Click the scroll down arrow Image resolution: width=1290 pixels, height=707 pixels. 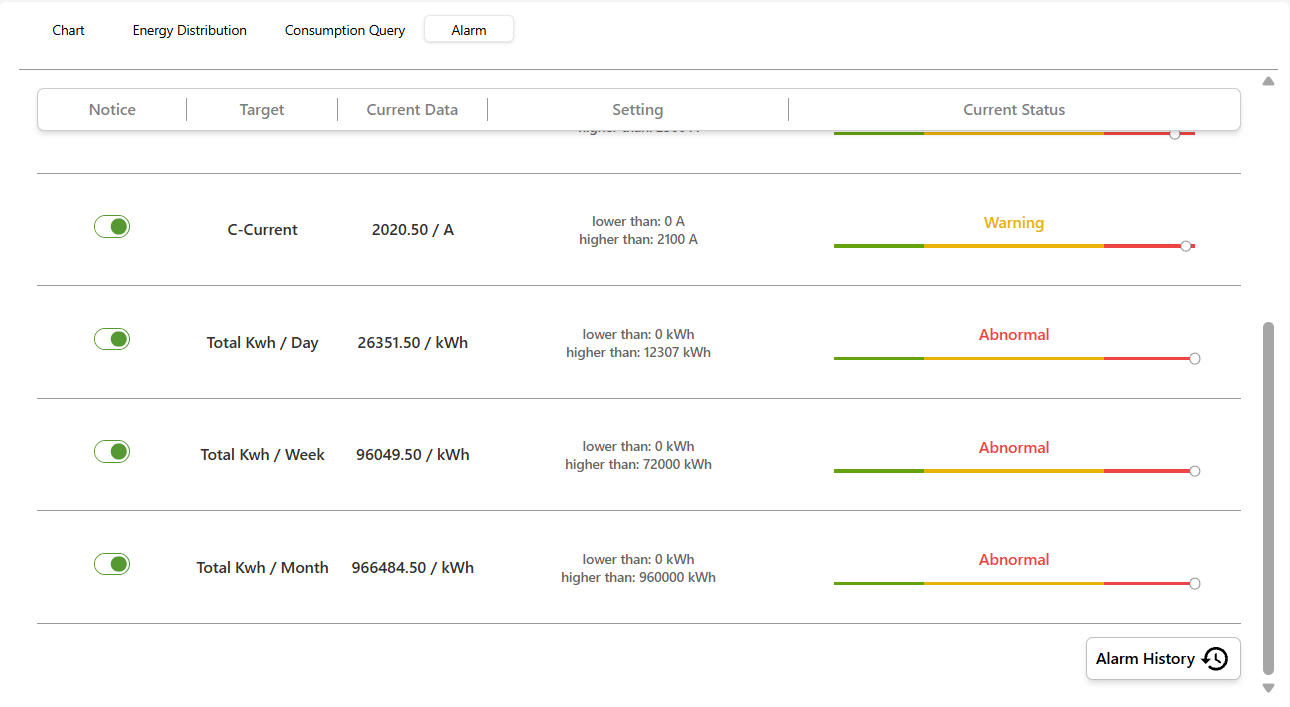point(1268,688)
